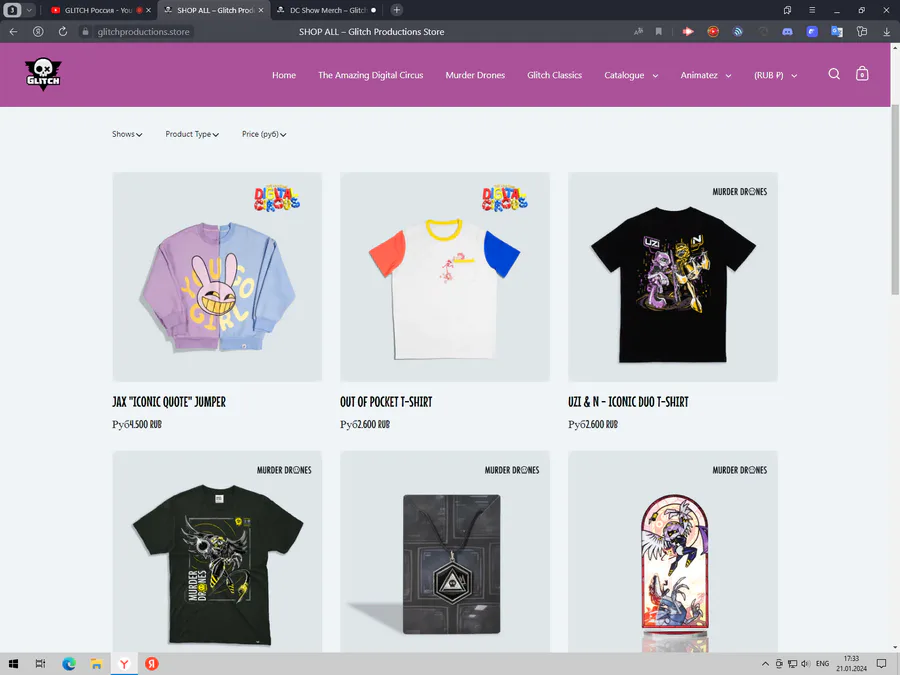Switch the ENG input language indicator
The height and width of the screenshot is (675, 900).
[x=822, y=664]
